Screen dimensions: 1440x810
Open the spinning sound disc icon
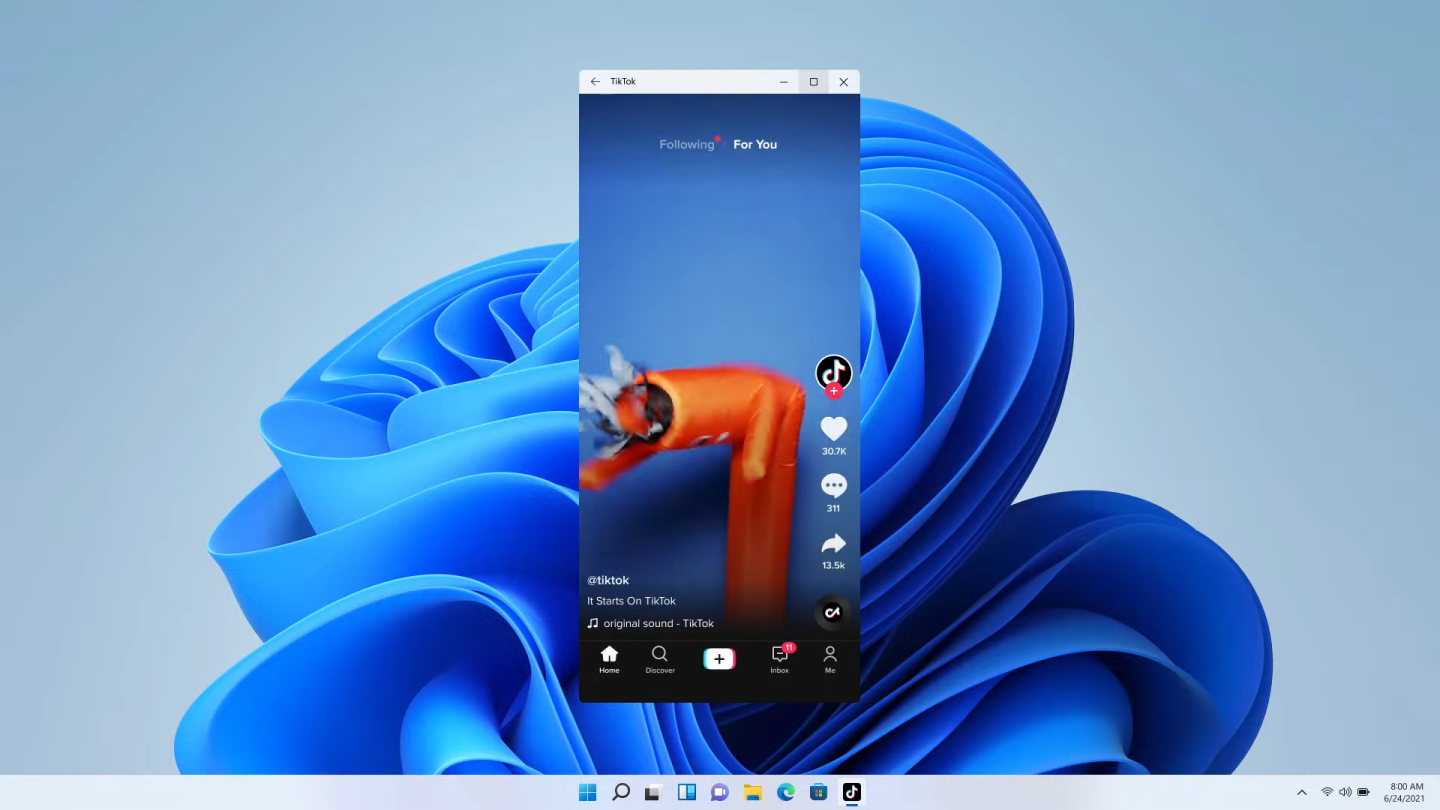click(832, 613)
